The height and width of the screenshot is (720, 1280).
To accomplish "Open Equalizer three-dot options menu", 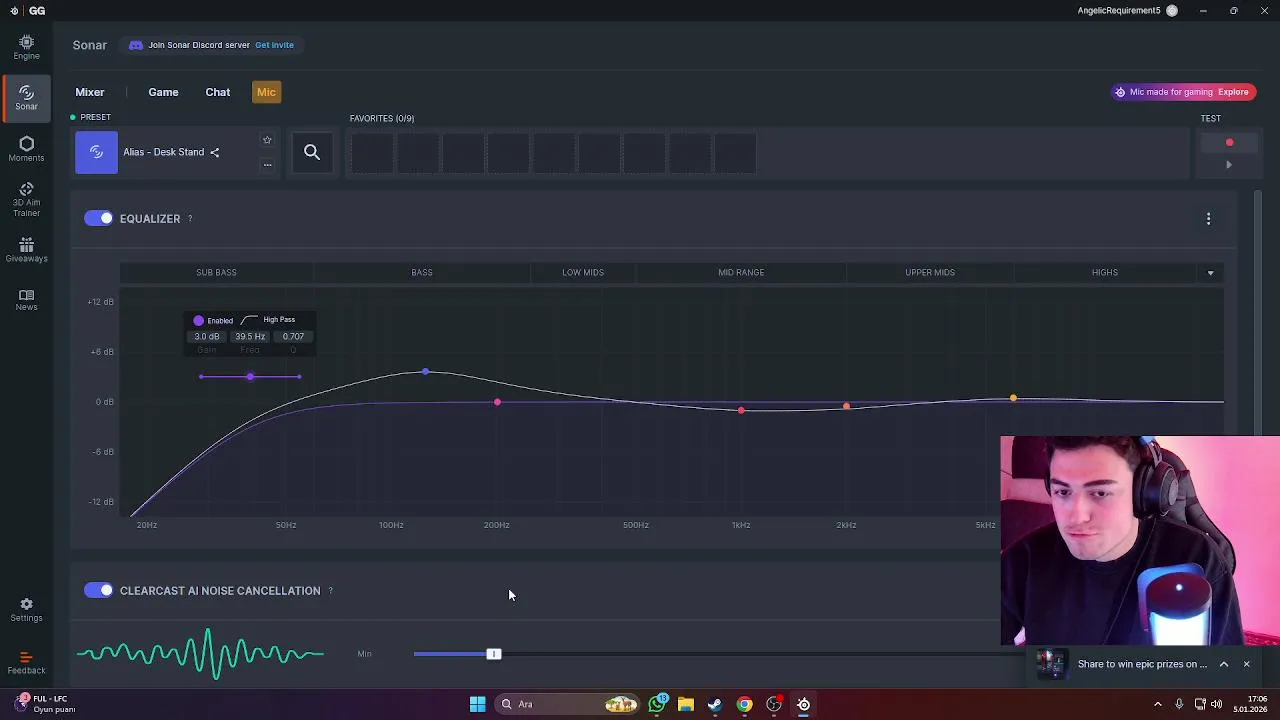I will pyautogui.click(x=1208, y=218).
